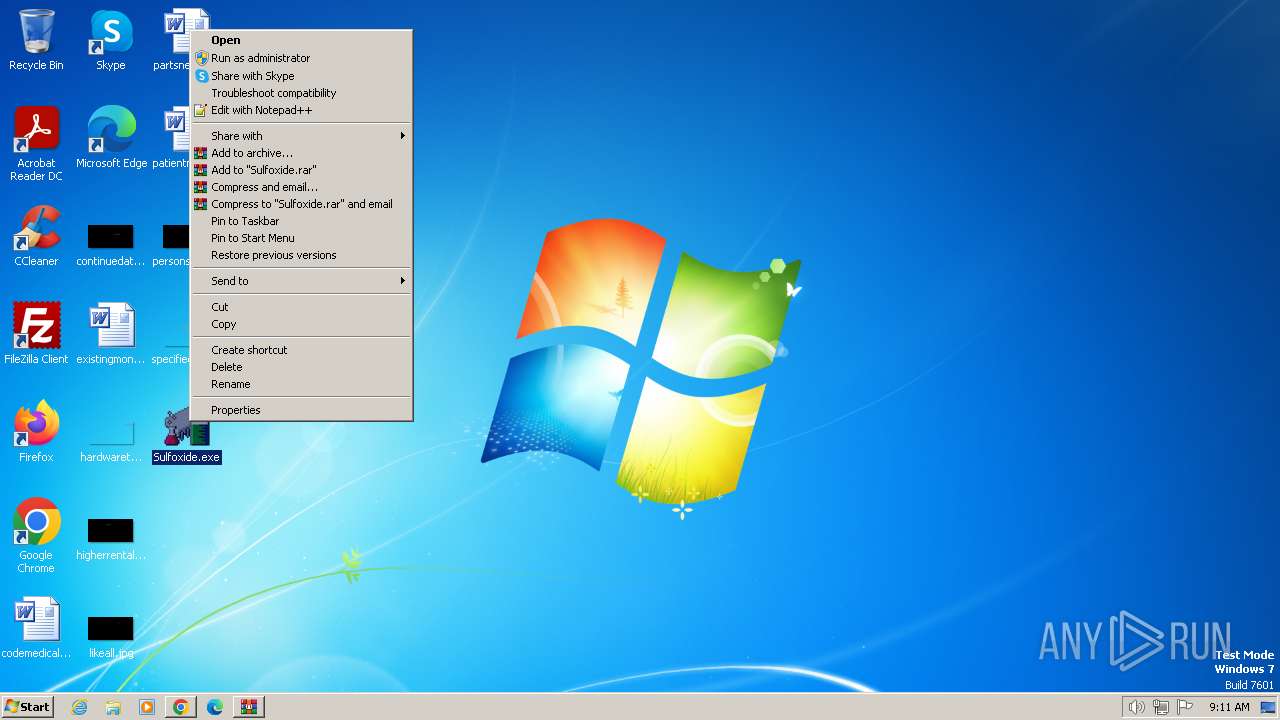This screenshot has width=1280, height=720.
Task: Launch Windows Media Player from taskbar
Action: point(147,707)
